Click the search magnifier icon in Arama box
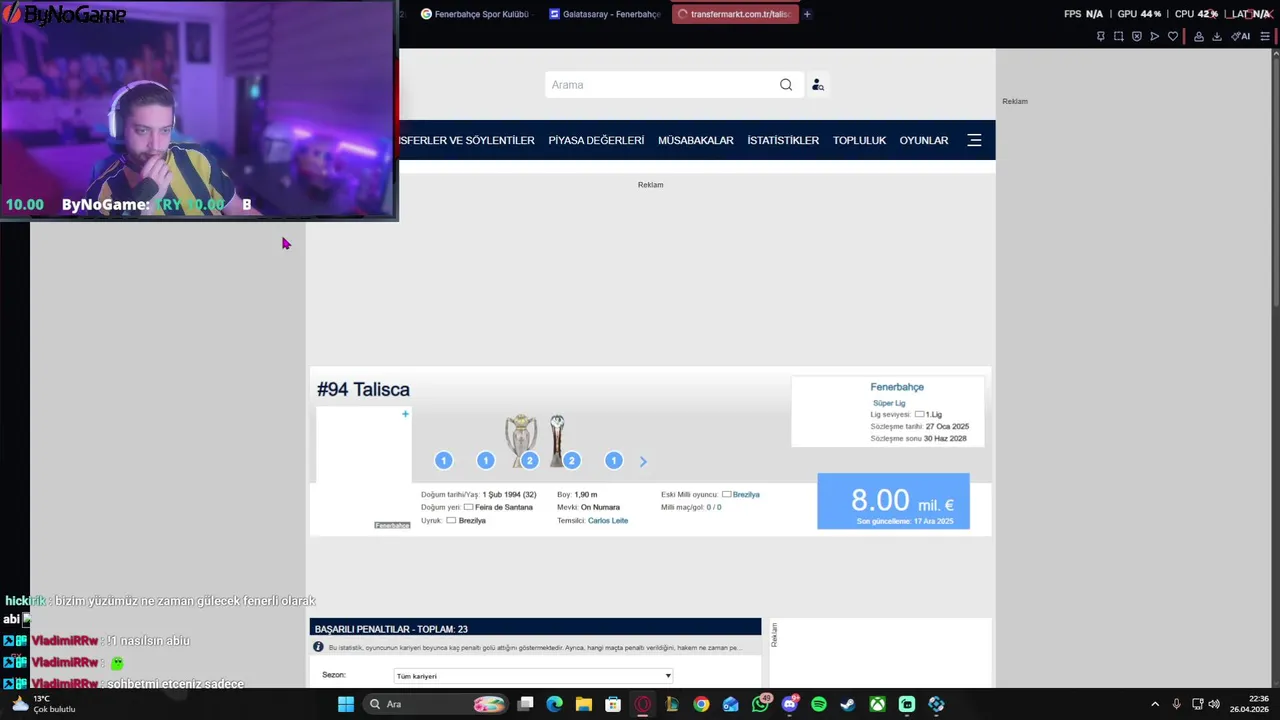 tap(786, 85)
